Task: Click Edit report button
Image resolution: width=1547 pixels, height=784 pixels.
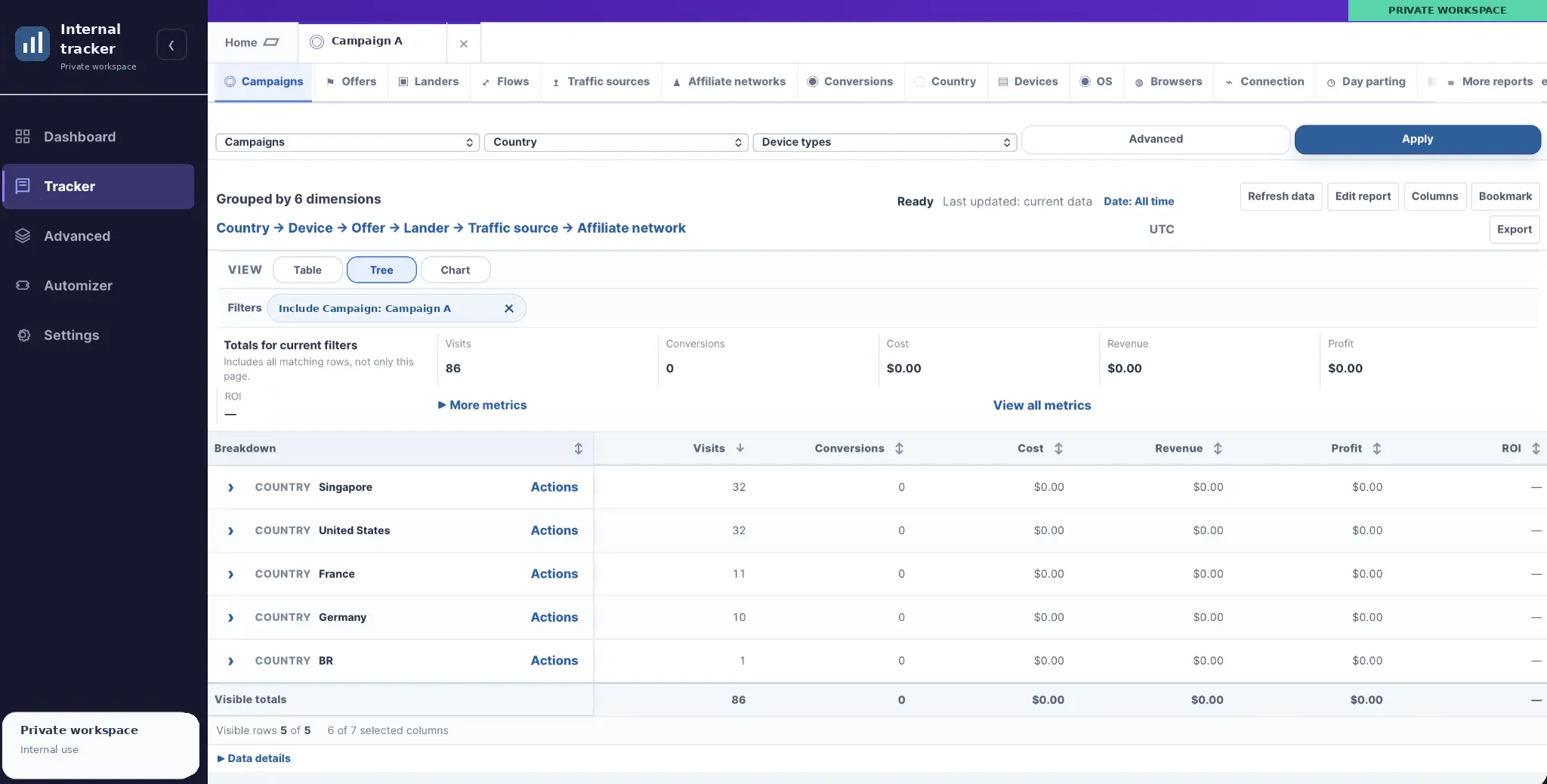Action: click(1363, 196)
